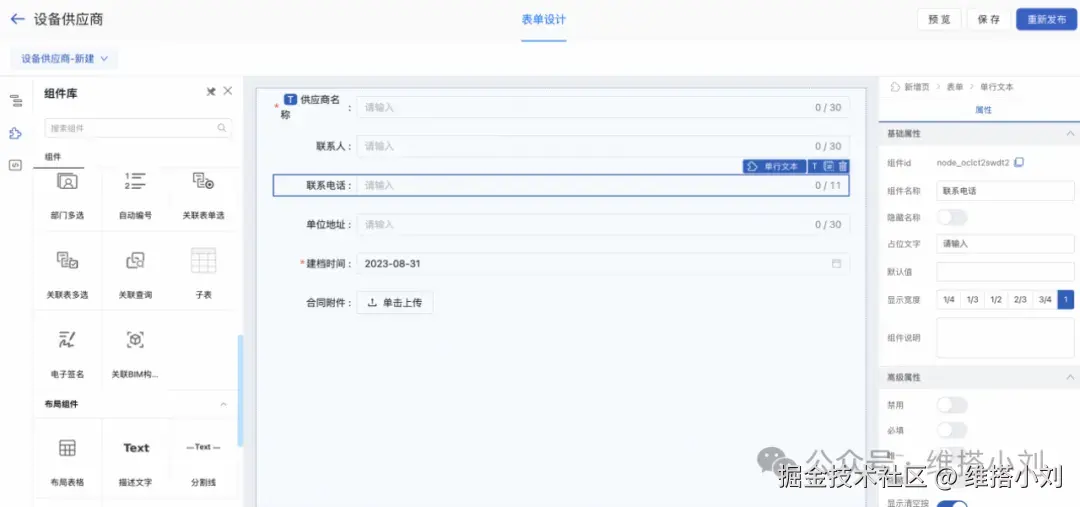This screenshot has width=1080, height=507.
Task: Switch to the 表单设计 tab
Action: point(543,20)
